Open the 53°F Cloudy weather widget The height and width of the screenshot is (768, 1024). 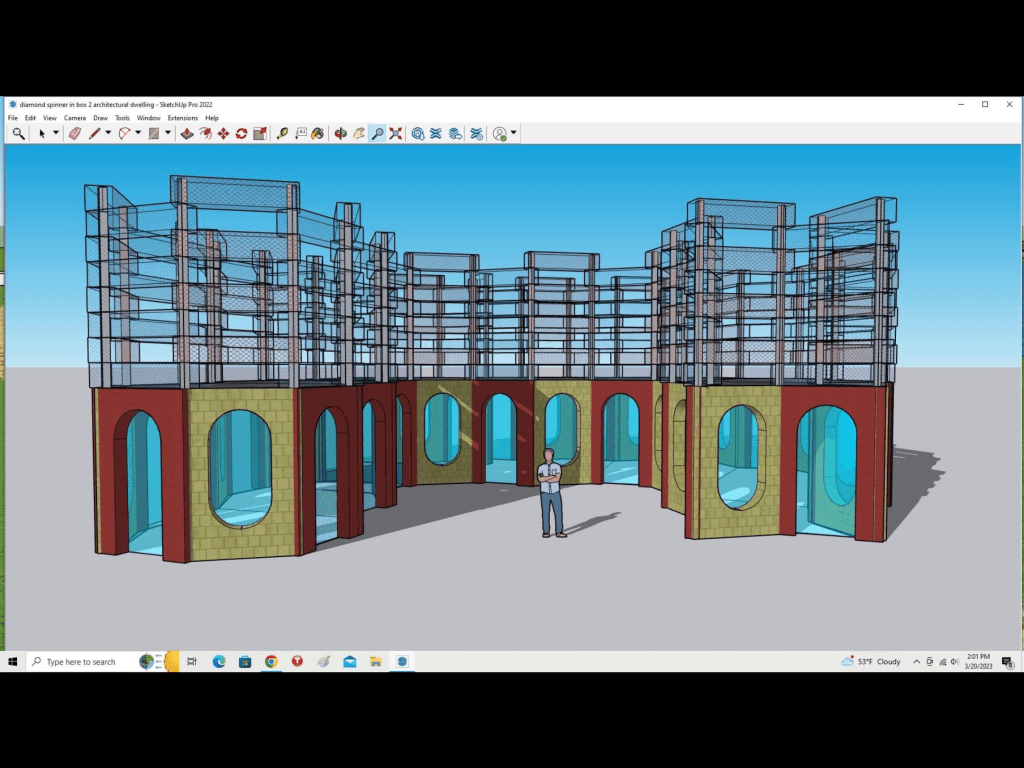(871, 661)
